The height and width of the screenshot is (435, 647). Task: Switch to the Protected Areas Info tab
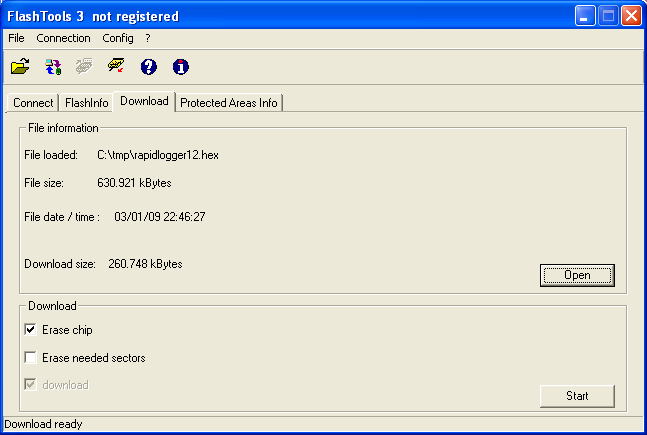point(229,103)
